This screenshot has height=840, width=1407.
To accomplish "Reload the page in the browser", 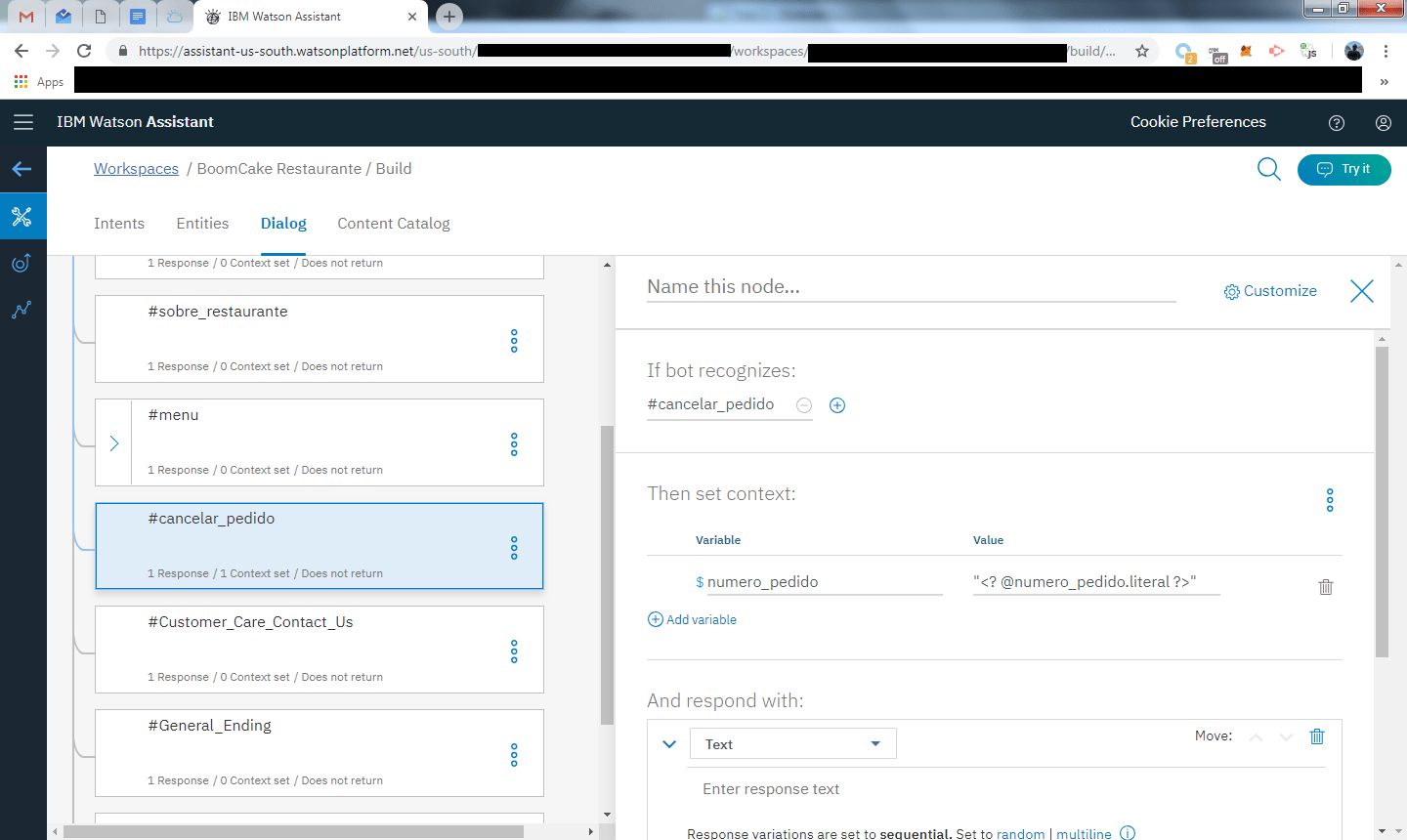I will 84,51.
